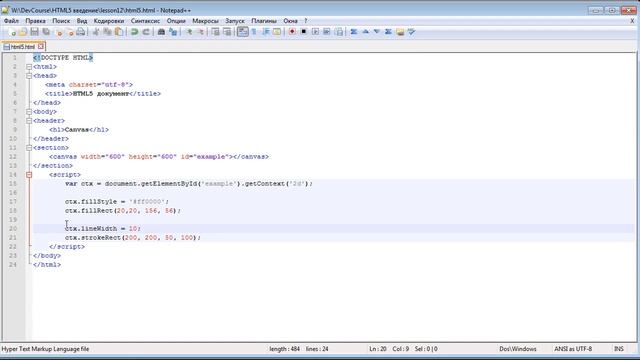Click 'Hyper Text Markup Language file' status text
The height and width of the screenshot is (360, 640).
(x=45, y=349)
